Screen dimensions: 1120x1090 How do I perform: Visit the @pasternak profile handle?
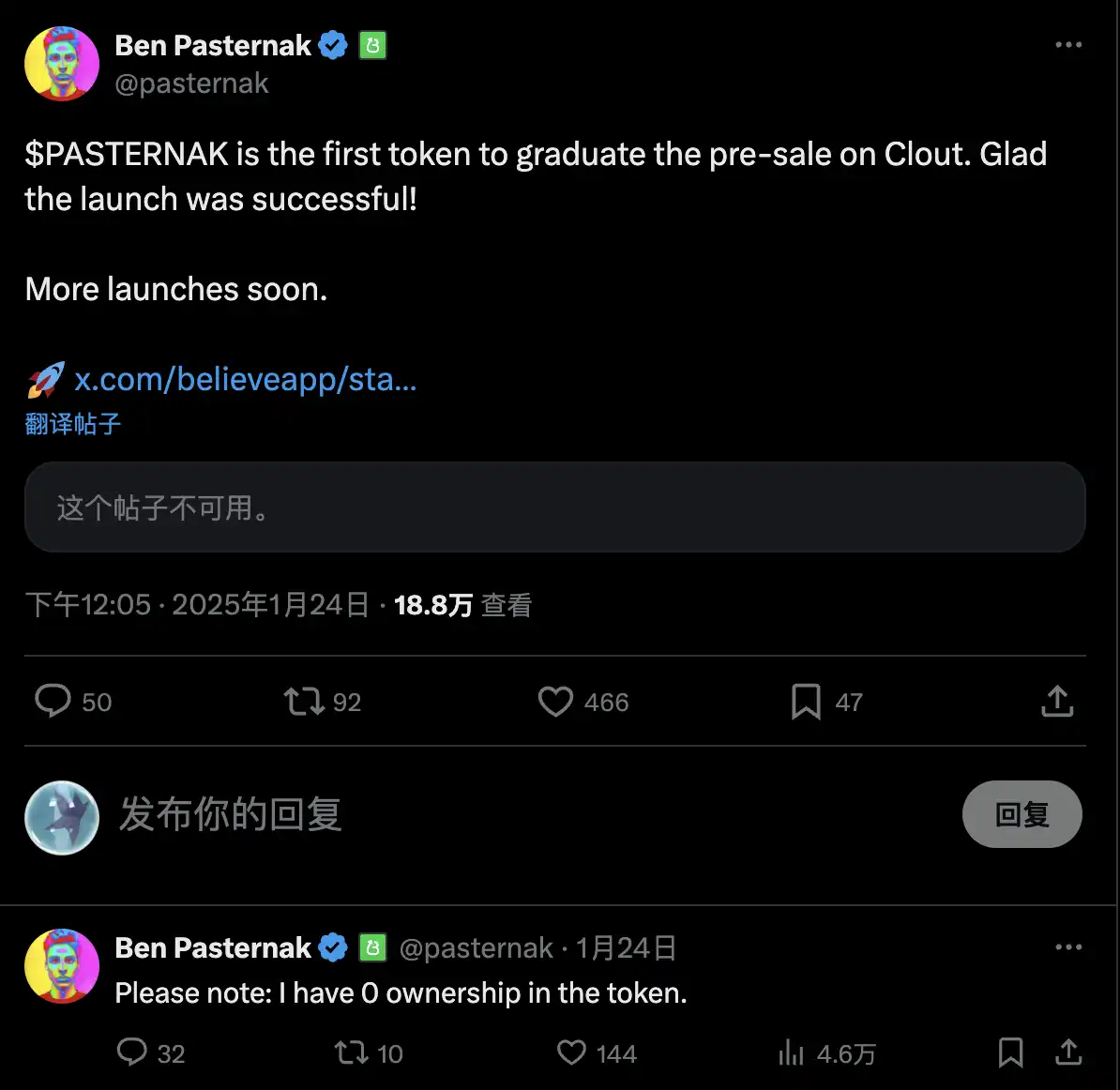(x=192, y=83)
